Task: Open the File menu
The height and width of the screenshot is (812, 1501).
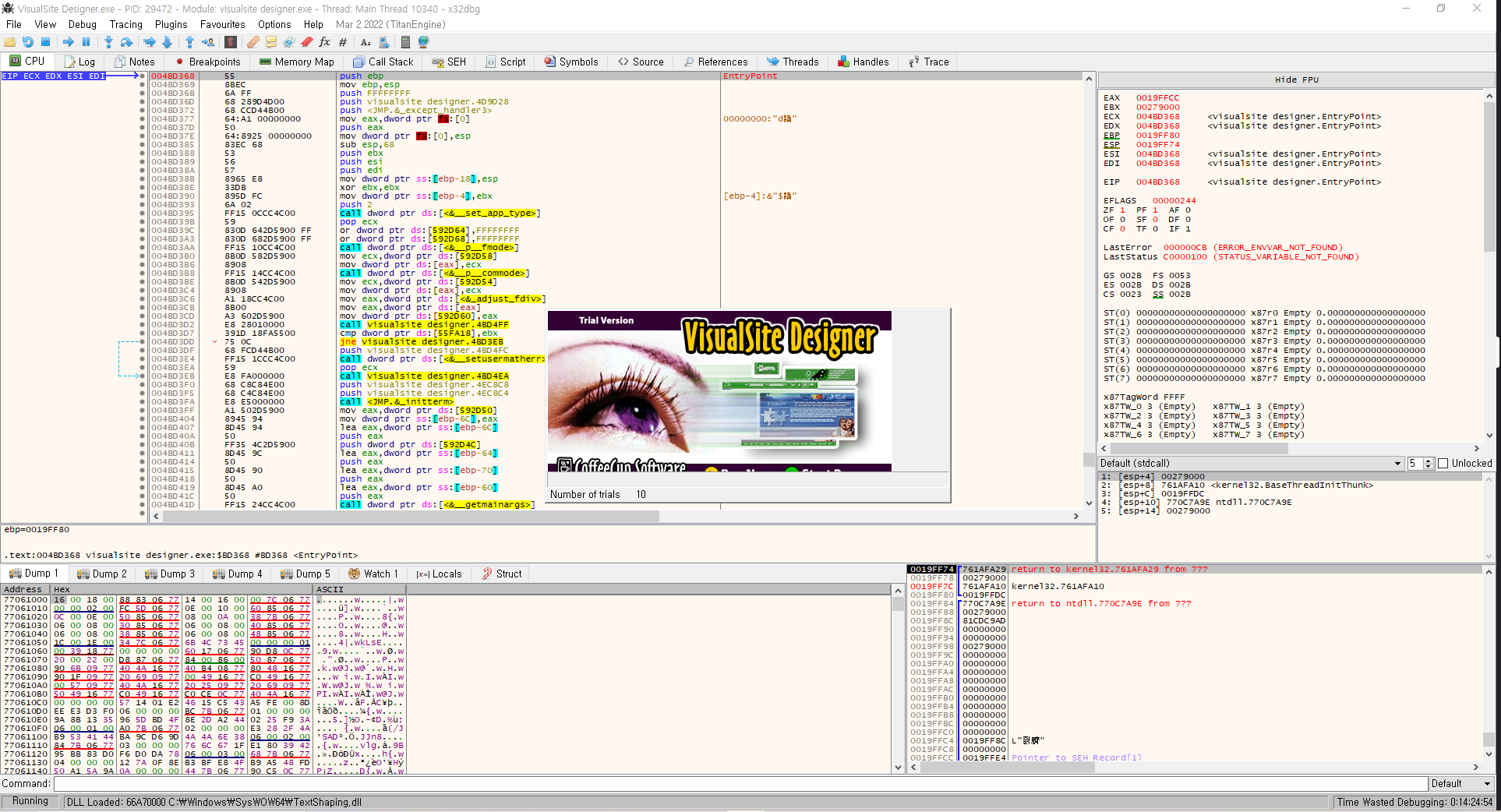Action: (14, 24)
